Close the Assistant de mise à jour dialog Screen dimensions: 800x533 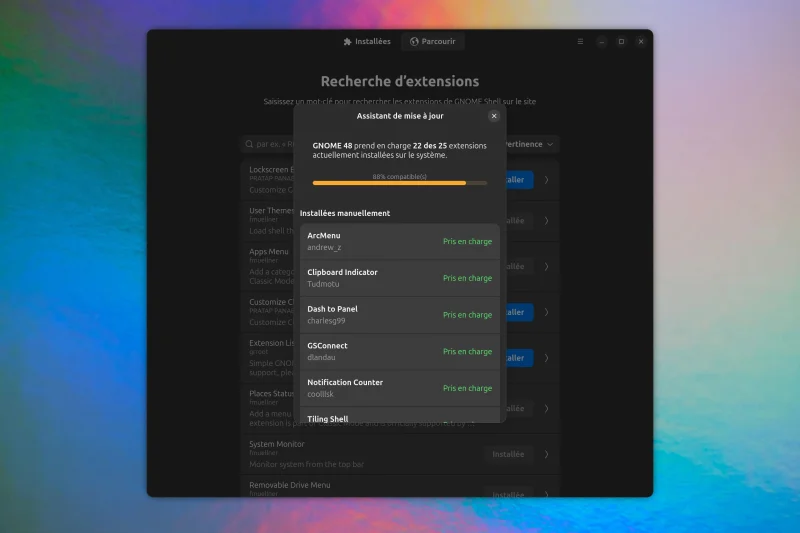493,116
